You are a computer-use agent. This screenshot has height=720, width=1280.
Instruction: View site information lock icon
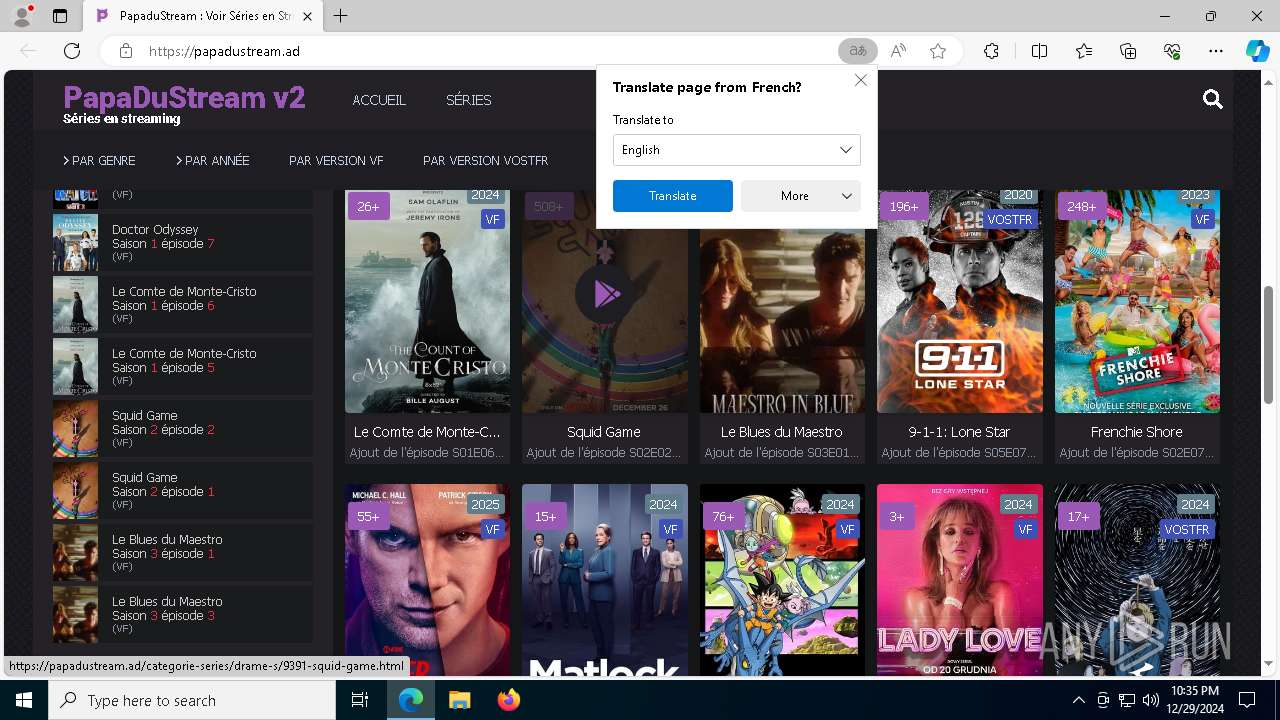pos(125,51)
